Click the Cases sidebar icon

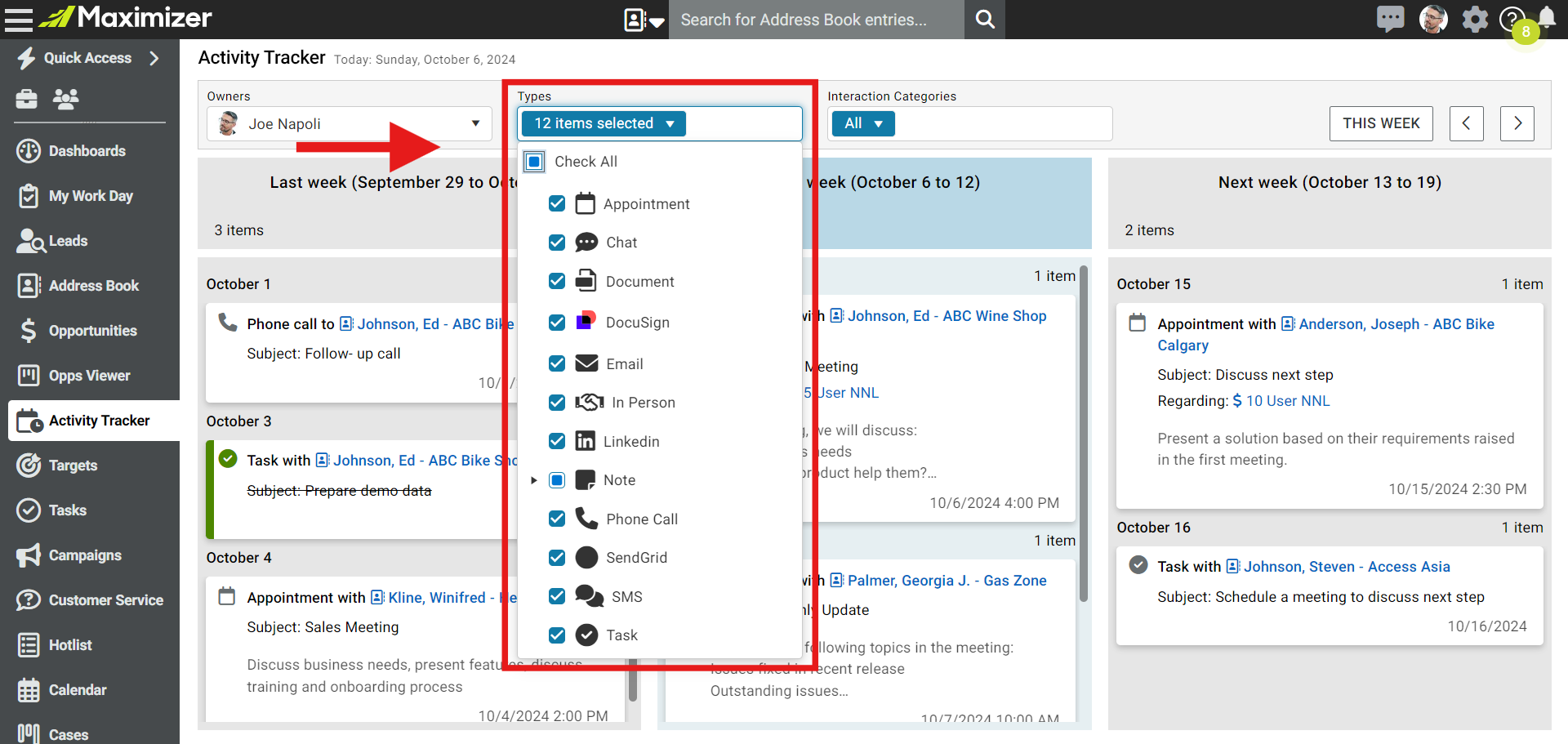(29, 734)
